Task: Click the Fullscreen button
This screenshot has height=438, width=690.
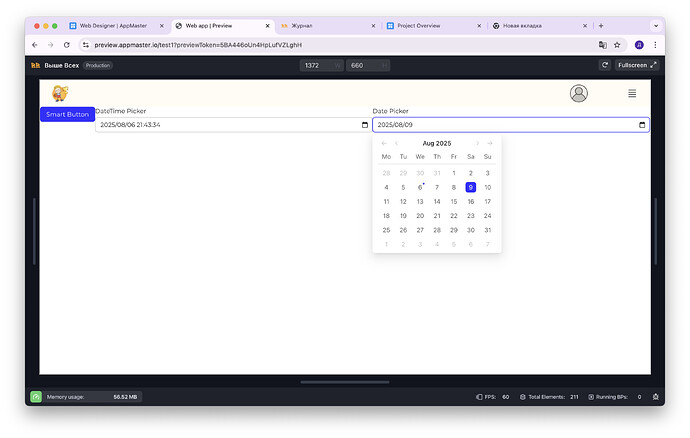Action: 637,65
